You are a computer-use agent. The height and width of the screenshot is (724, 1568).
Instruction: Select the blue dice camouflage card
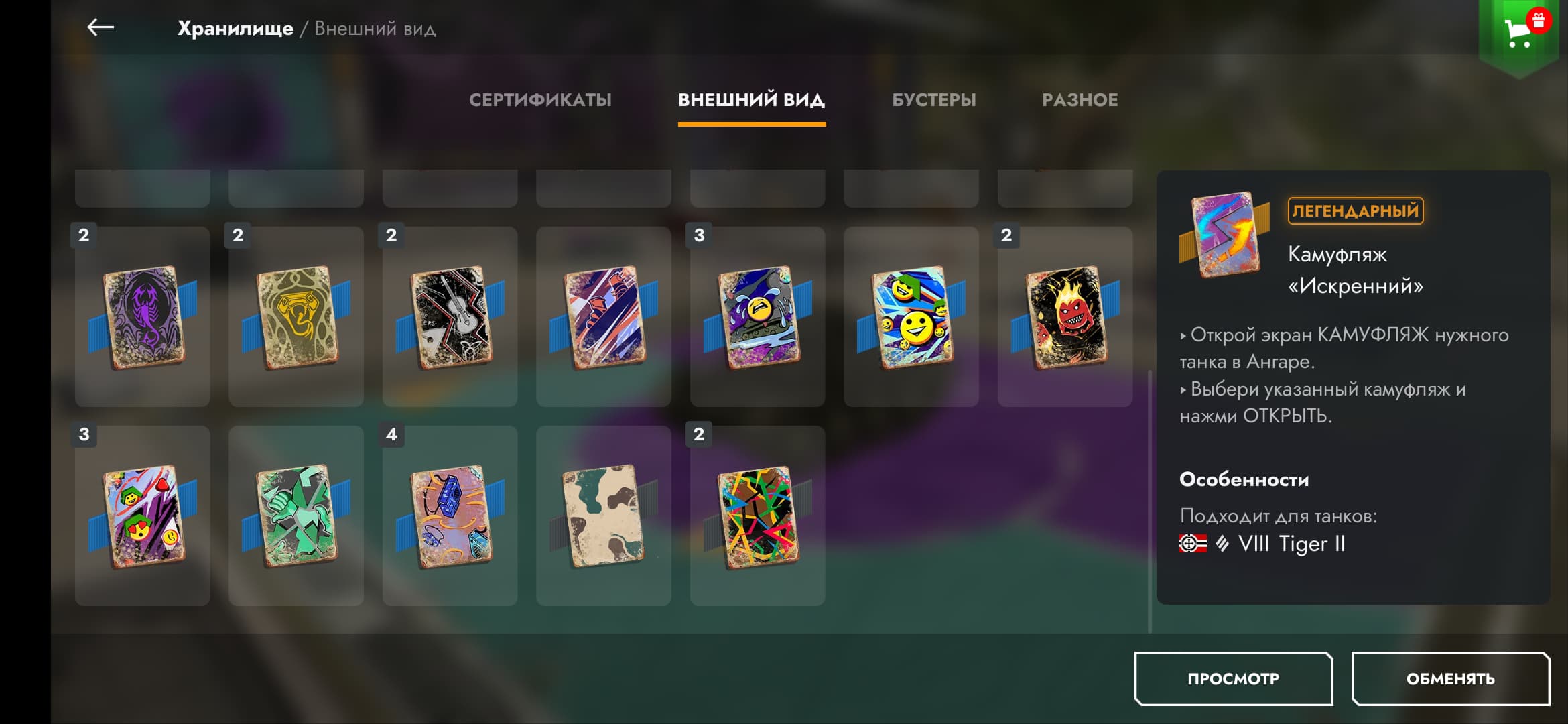[450, 516]
